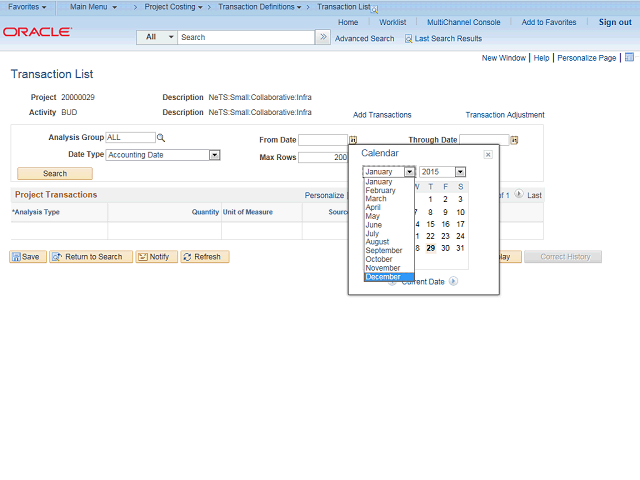Close the Calendar popup

(x=488, y=154)
